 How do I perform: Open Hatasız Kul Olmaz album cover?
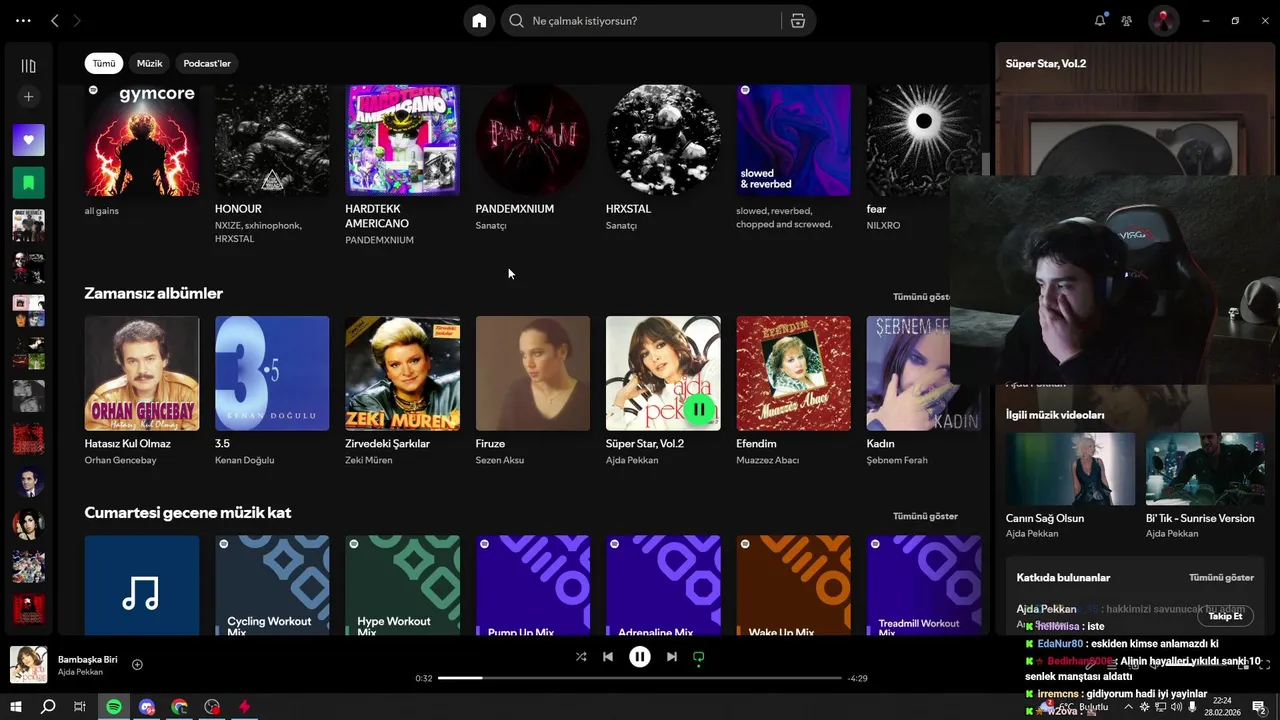coord(142,373)
